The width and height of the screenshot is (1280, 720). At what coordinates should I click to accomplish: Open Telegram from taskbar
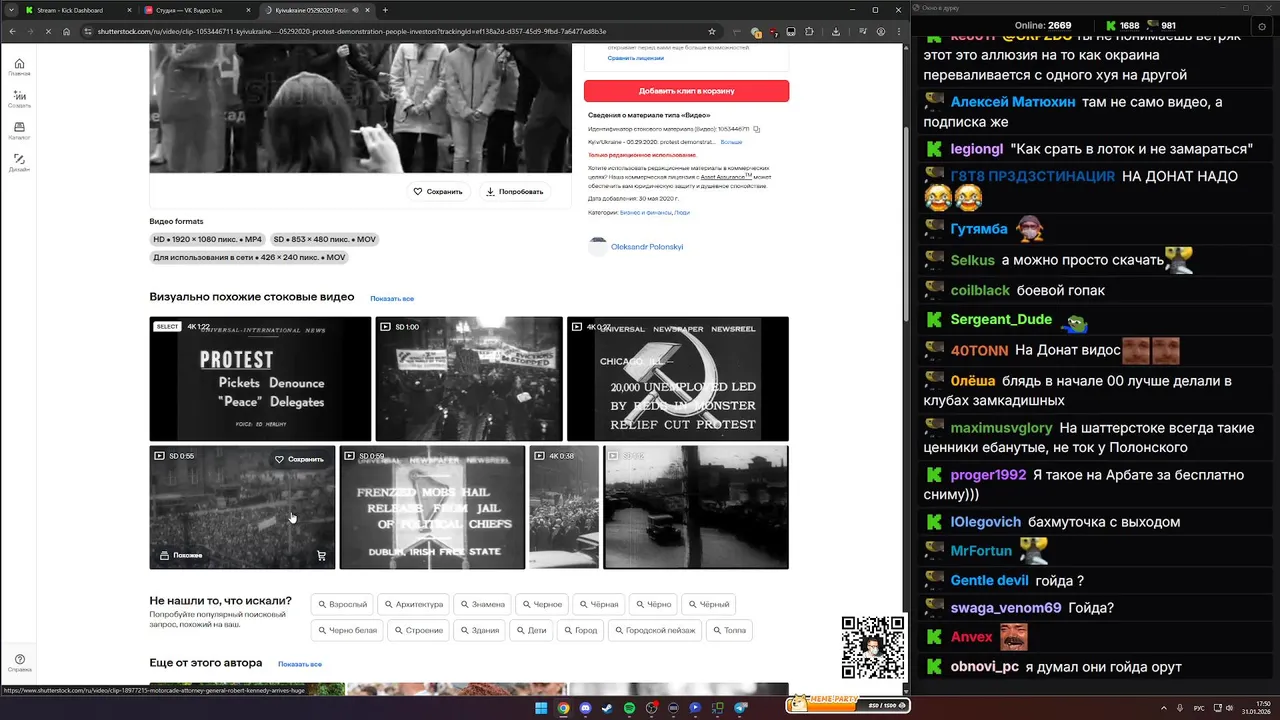[741, 708]
